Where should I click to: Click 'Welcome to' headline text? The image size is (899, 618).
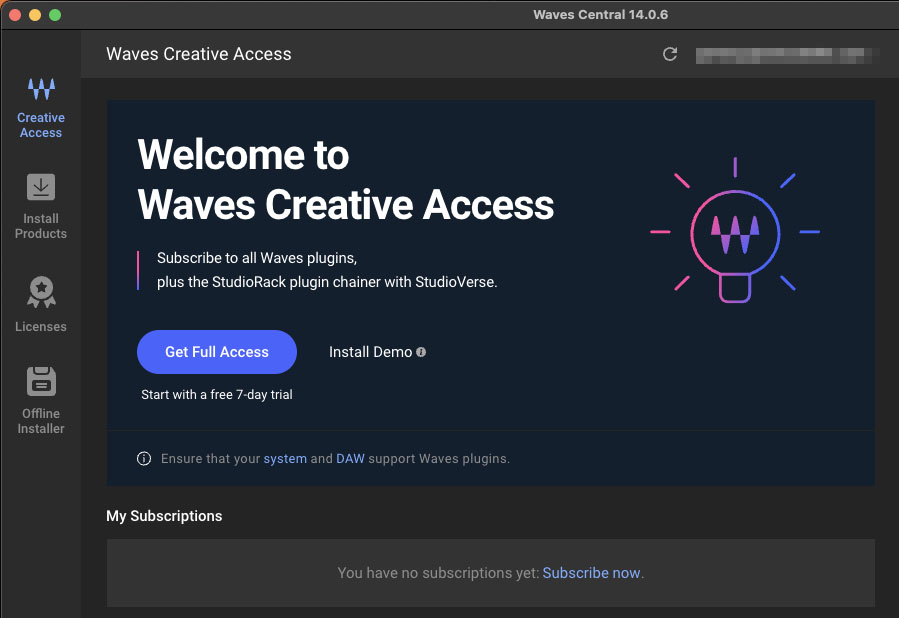click(243, 155)
